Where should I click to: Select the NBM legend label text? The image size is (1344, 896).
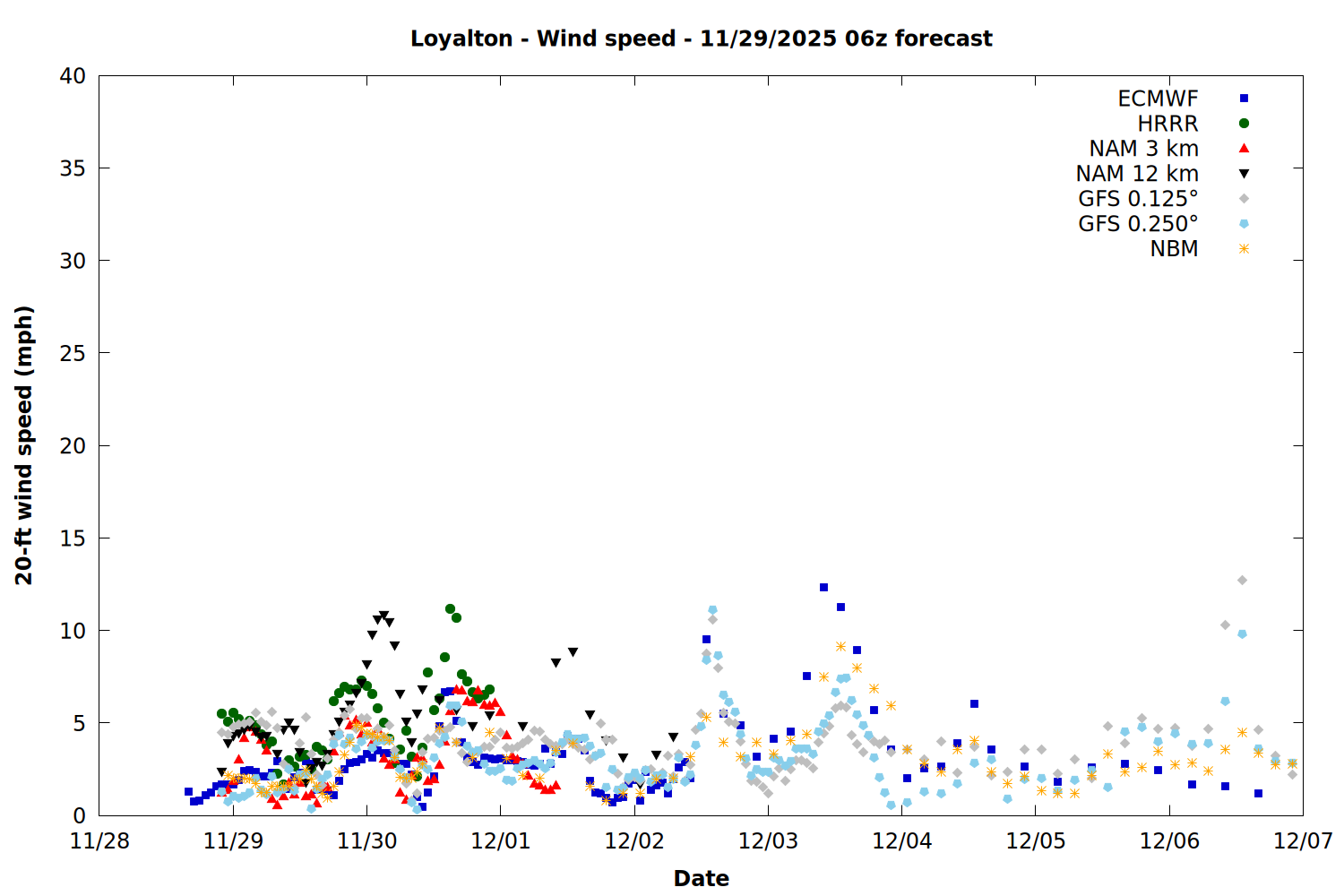(1174, 249)
